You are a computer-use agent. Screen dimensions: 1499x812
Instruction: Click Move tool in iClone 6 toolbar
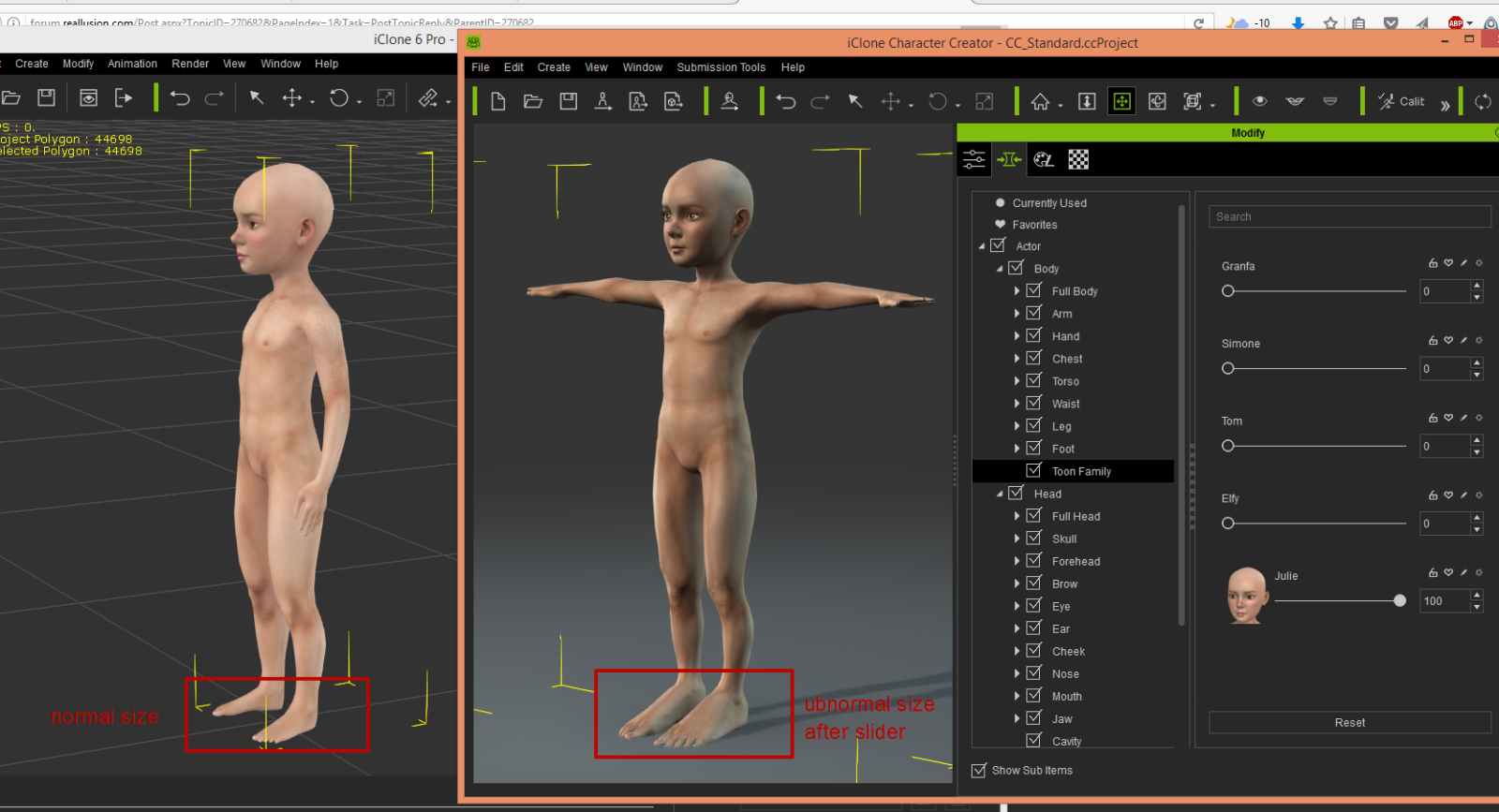tap(292, 97)
